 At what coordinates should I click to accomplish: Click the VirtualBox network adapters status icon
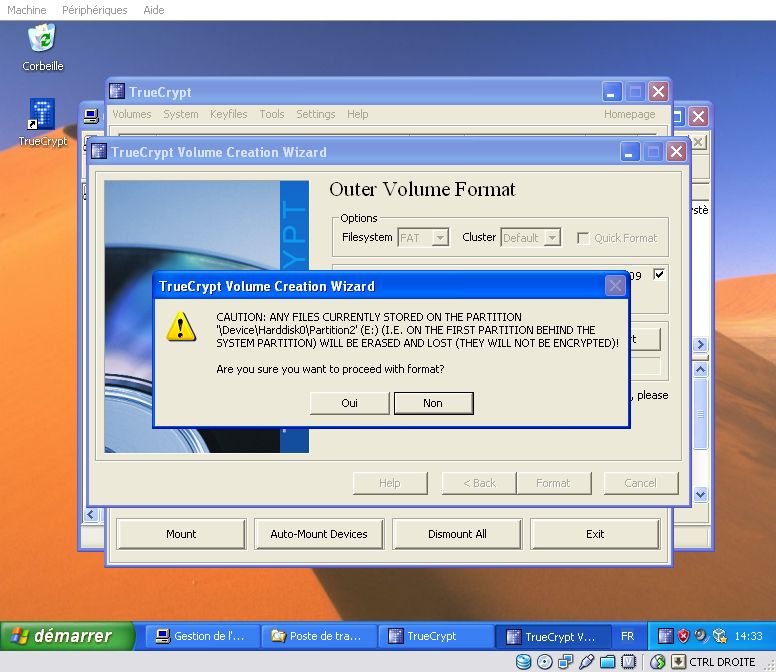click(565, 662)
